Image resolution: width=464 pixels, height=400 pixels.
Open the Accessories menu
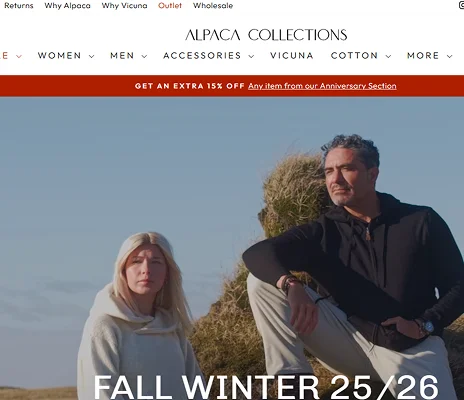click(x=202, y=55)
